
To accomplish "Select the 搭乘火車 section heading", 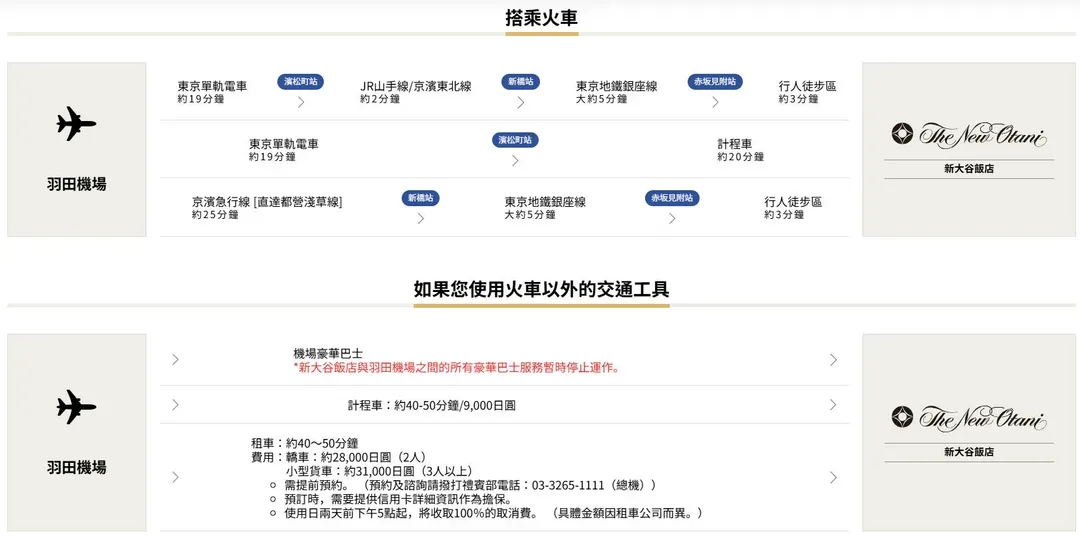I will 541,18.
